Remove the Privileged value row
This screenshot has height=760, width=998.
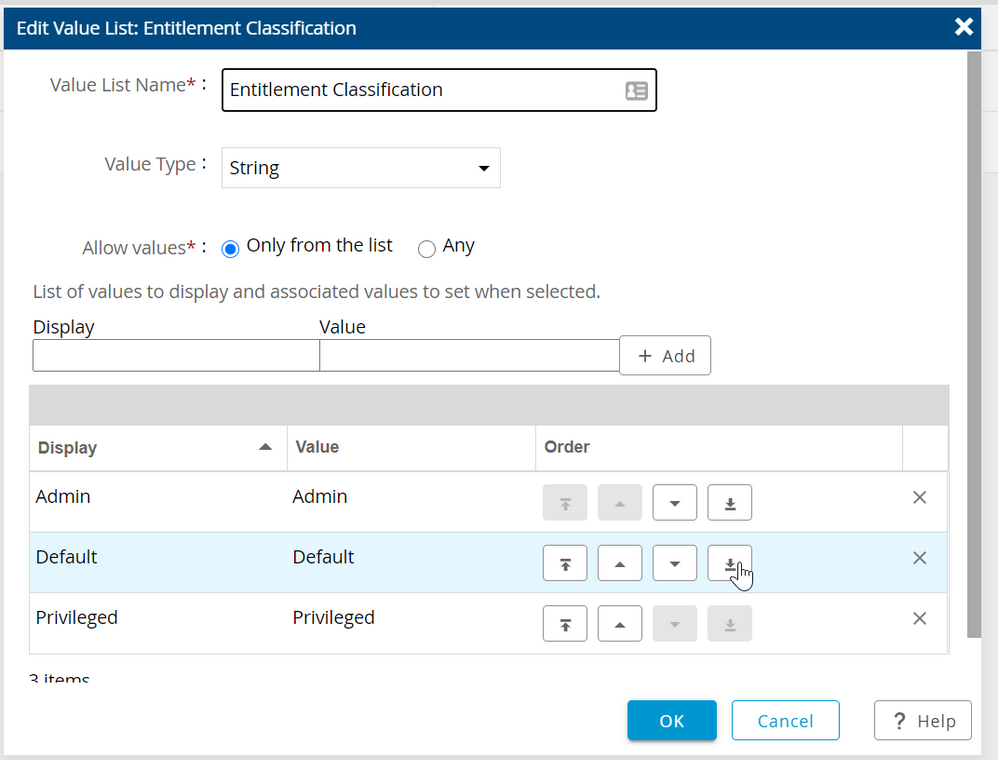pyautogui.click(x=919, y=619)
